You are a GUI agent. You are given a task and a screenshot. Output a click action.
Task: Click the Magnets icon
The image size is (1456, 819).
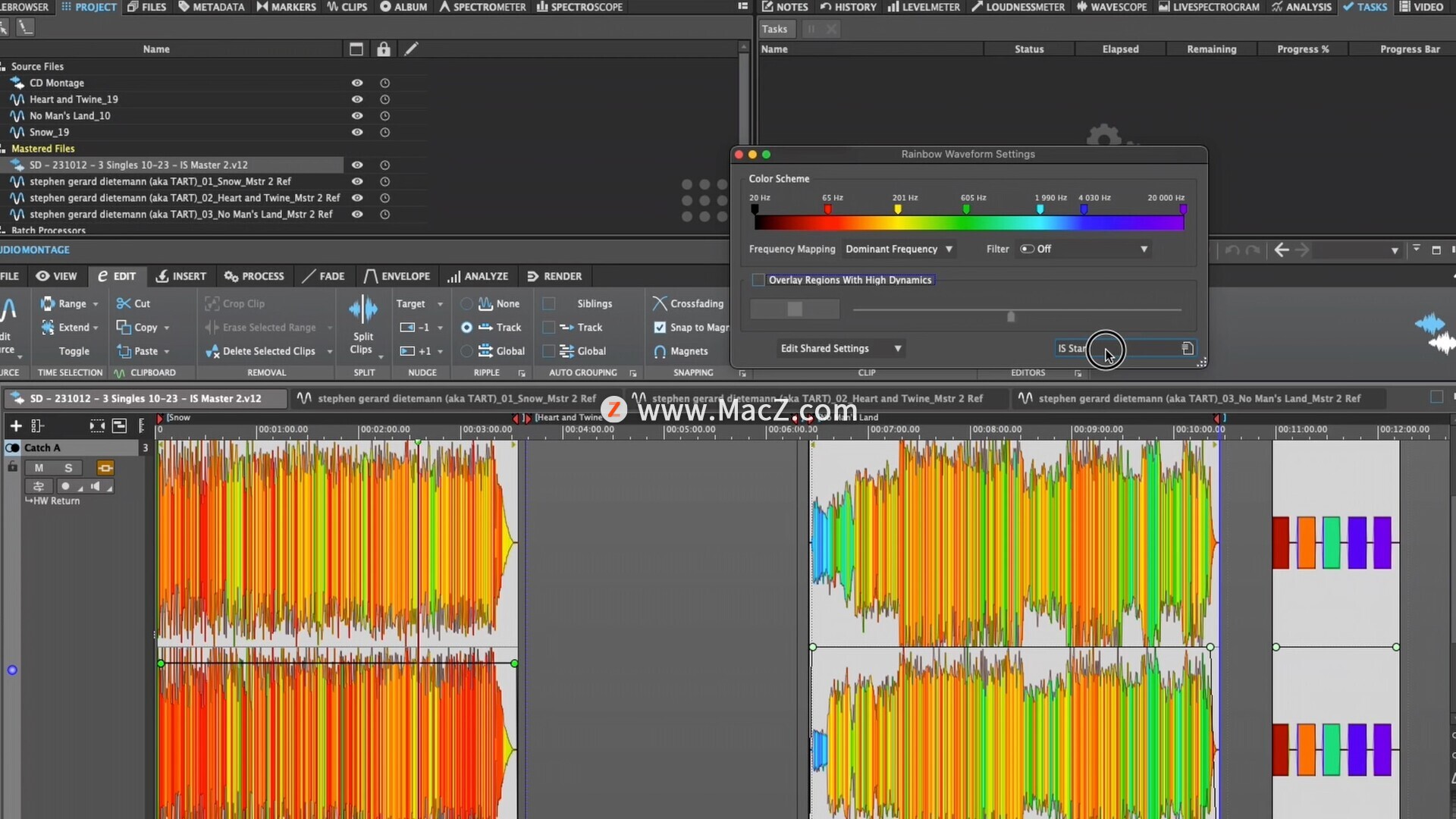(x=660, y=351)
